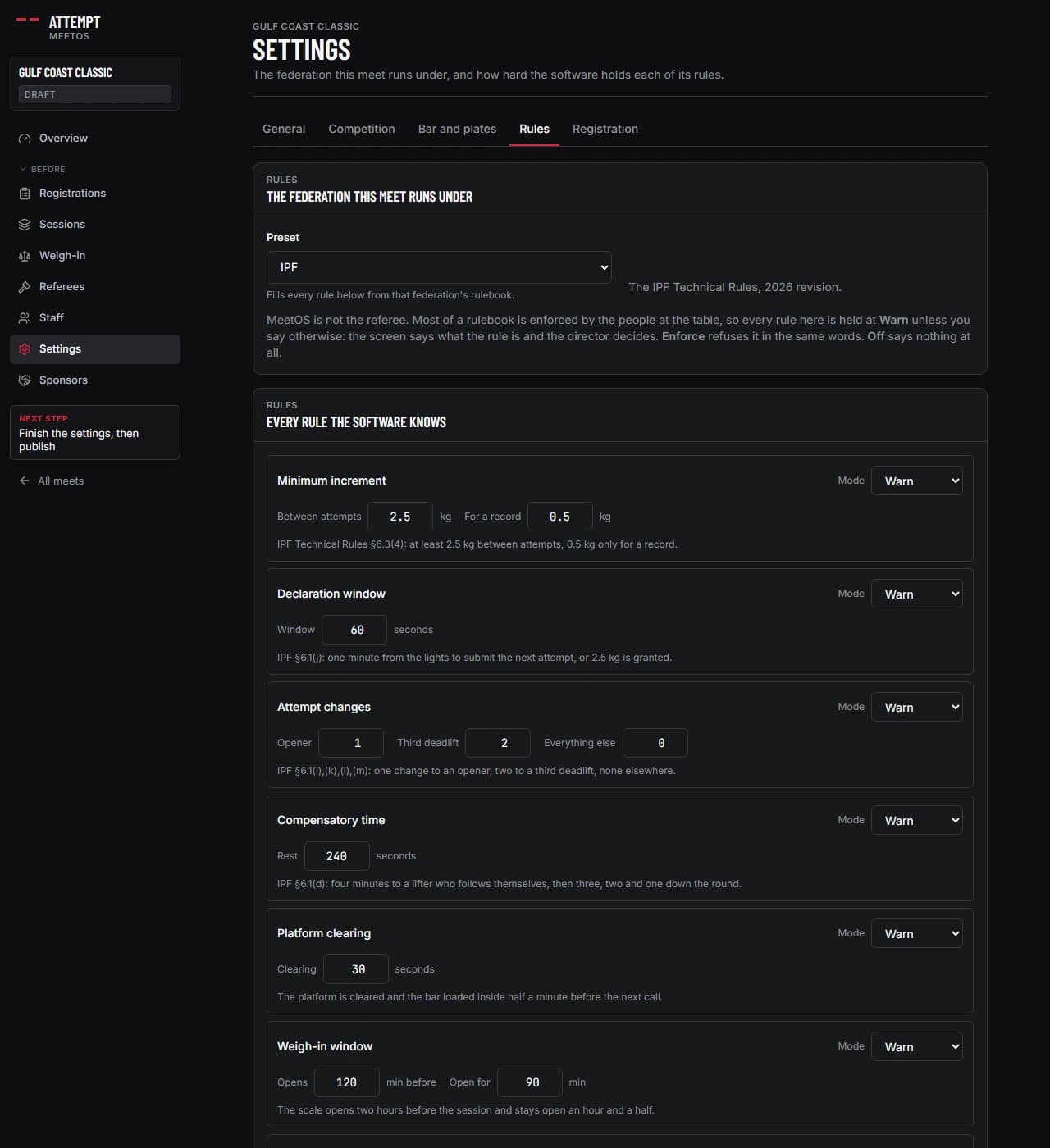Viewport: 1050px width, 1148px height.
Task: Open the Attempt changes Mode dropdown
Action: point(917,707)
